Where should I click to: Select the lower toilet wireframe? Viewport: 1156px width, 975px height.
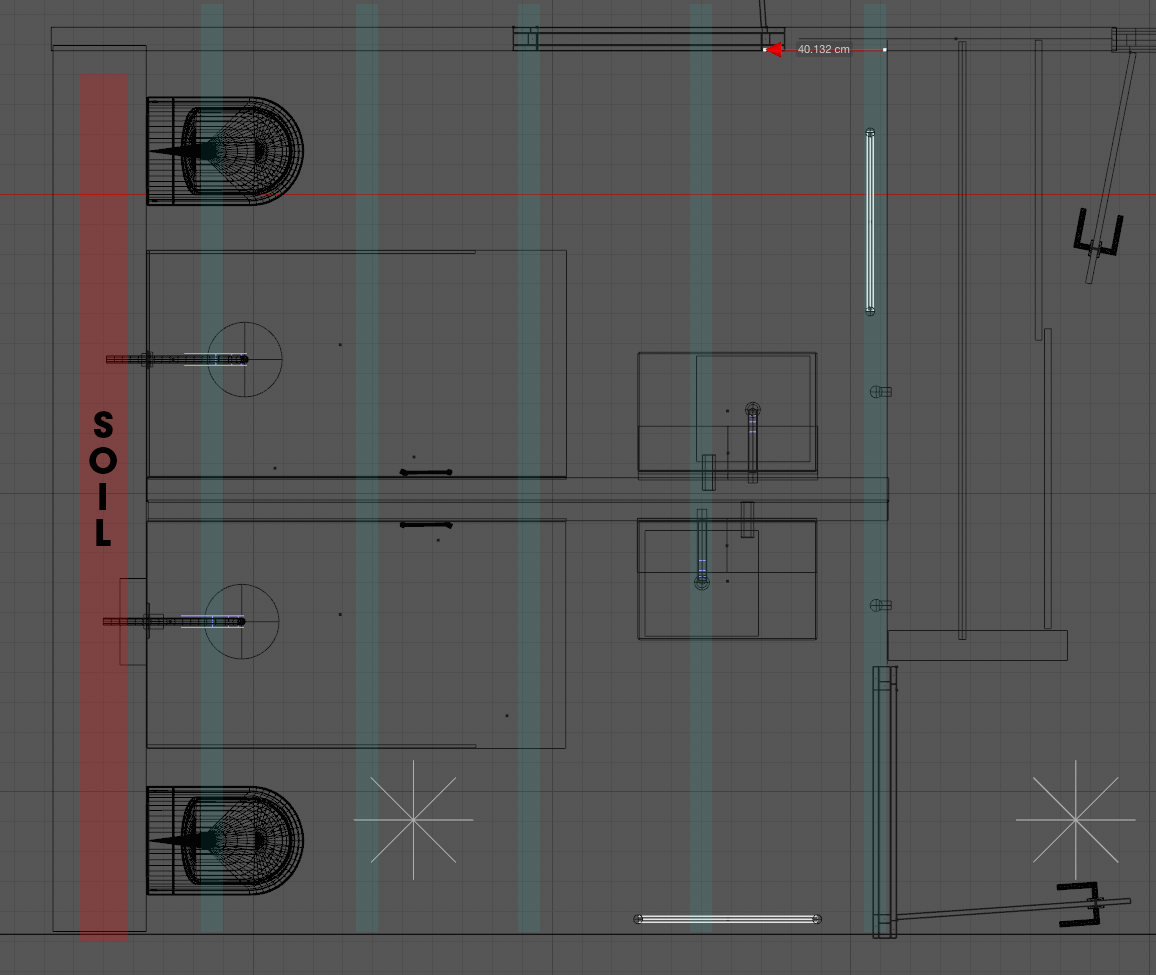[225, 840]
